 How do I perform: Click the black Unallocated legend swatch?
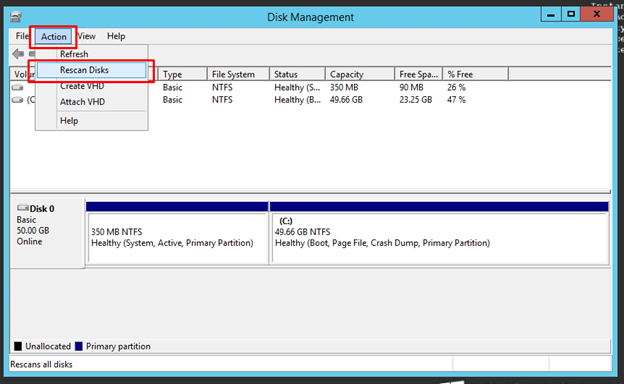(18, 346)
